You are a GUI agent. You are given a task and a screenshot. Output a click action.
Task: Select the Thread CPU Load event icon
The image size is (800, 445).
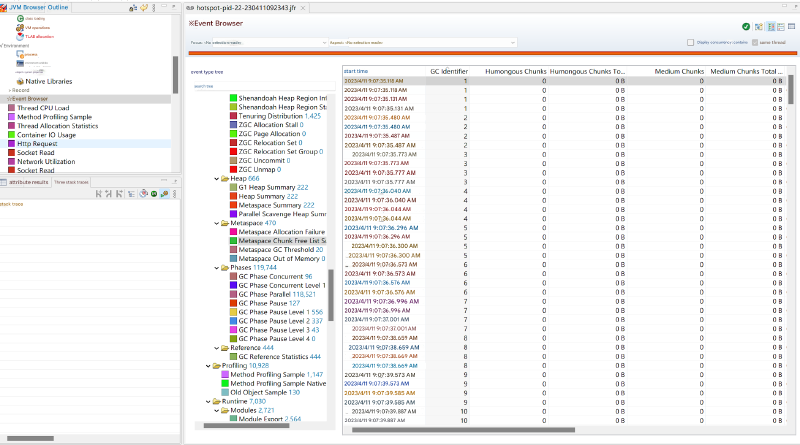click(11, 108)
